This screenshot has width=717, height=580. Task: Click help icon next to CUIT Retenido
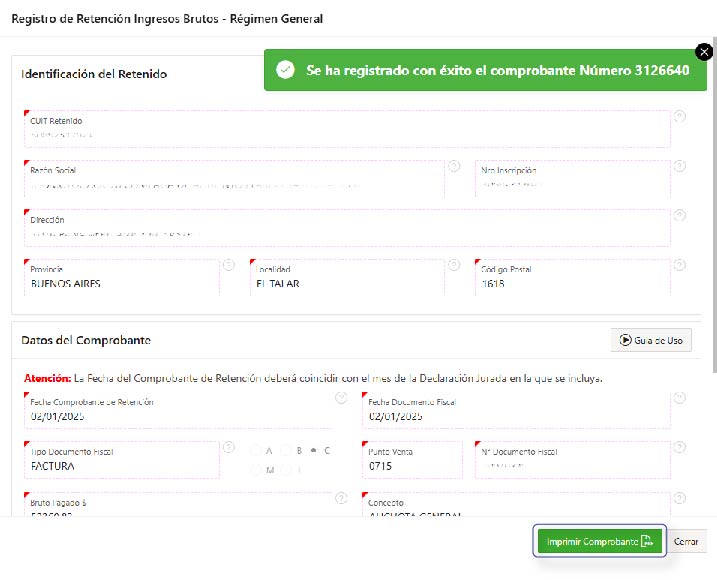click(x=680, y=116)
